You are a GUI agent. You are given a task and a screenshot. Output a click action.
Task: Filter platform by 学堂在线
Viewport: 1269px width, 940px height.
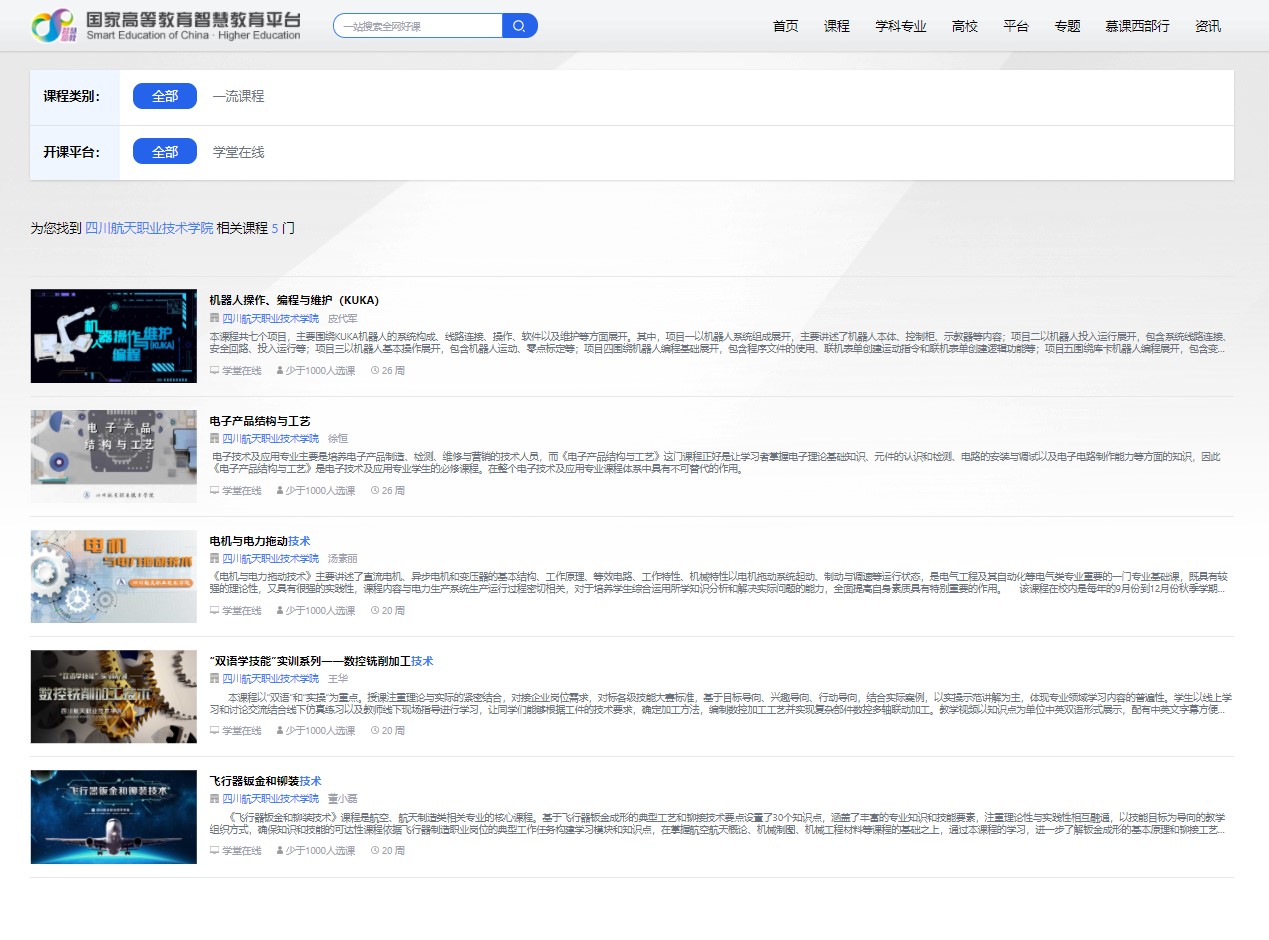(x=238, y=152)
